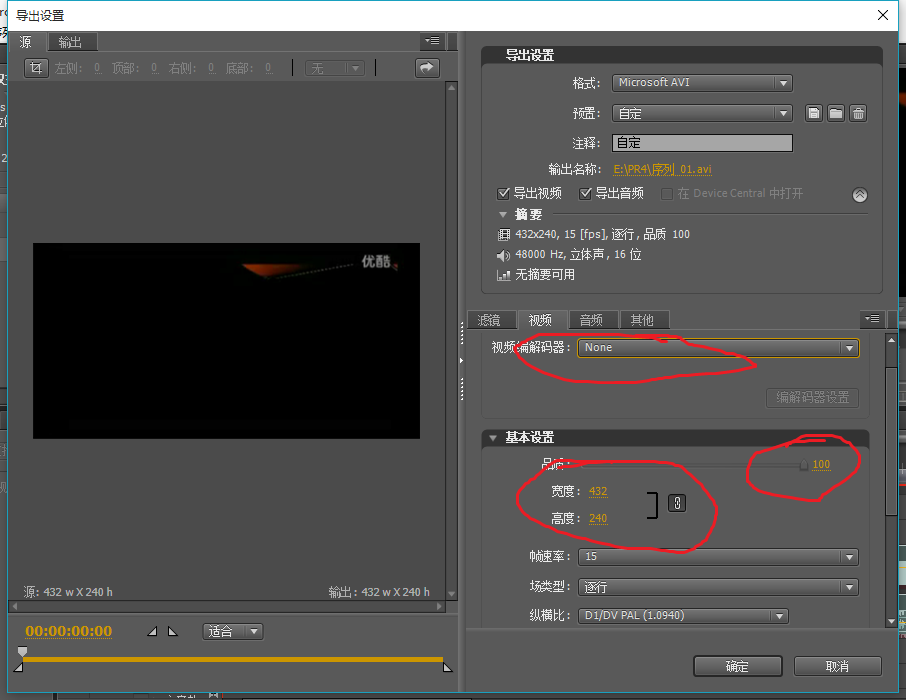The image size is (906, 700).
Task: Click the video preview frame
Action: pyautogui.click(x=226, y=341)
